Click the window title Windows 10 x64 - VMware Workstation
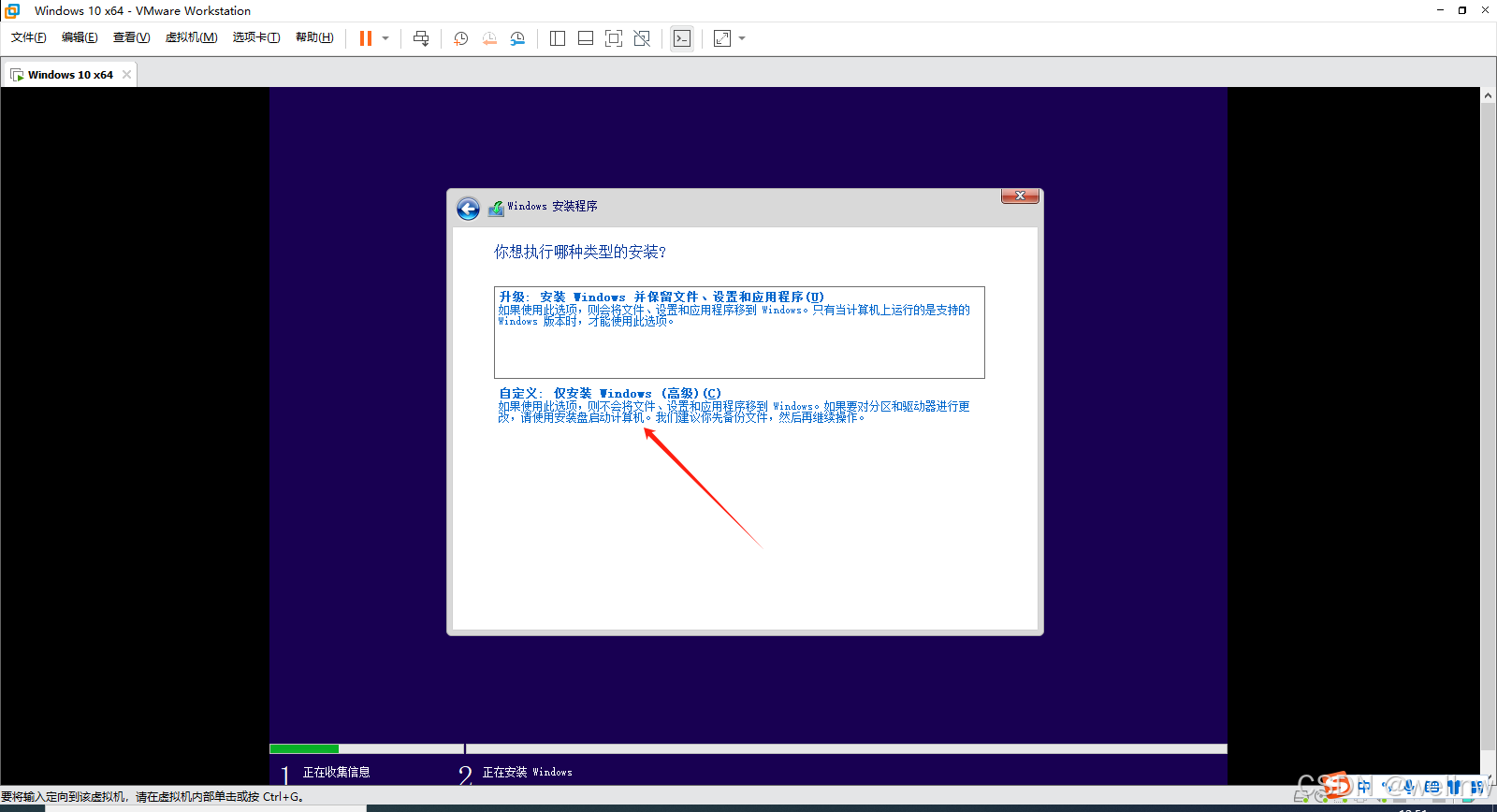Screen dimensions: 1497x812 142,11
